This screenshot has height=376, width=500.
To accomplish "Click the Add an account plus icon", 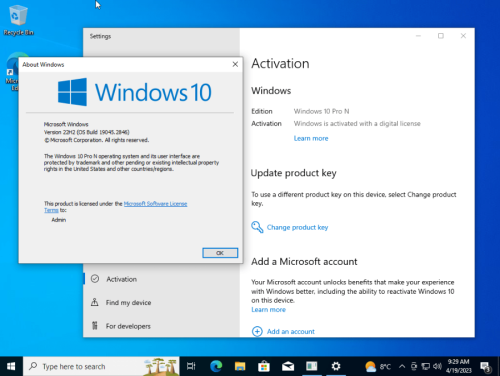I will pos(257,331).
